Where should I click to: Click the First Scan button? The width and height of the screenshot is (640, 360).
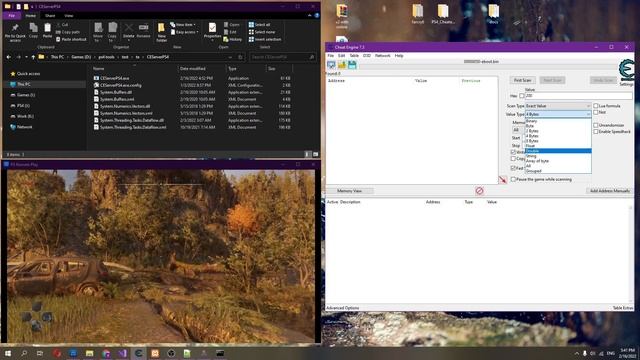pyautogui.click(x=522, y=80)
